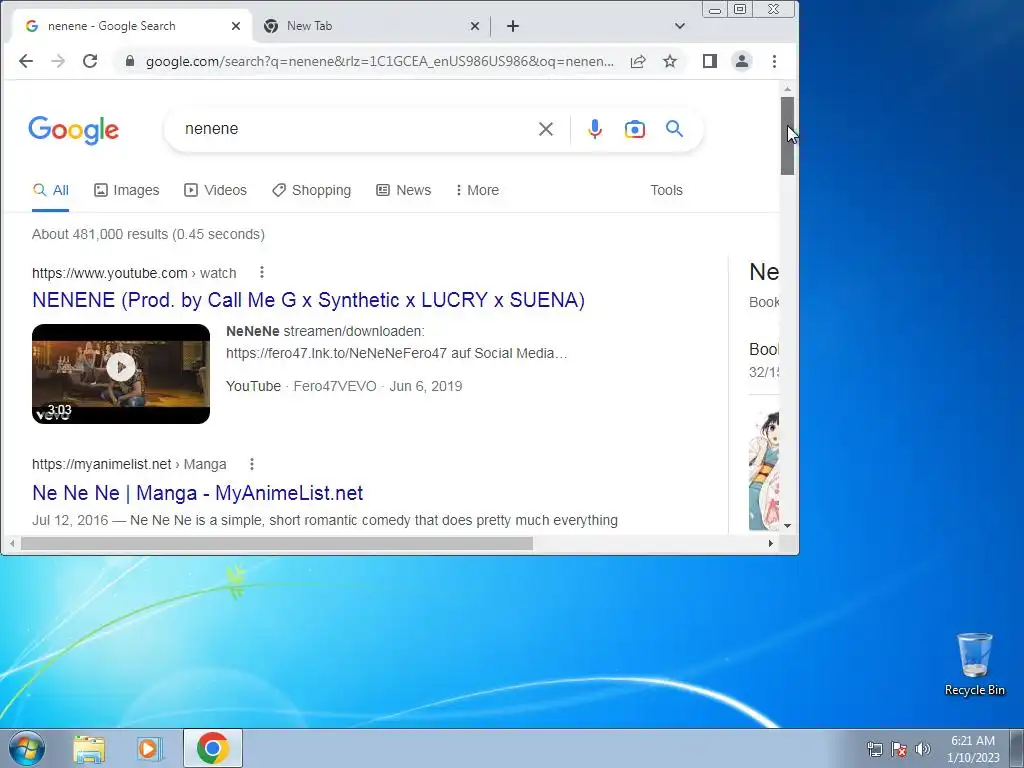This screenshot has width=1024, height=768.
Task: Switch to News results
Action: (404, 190)
